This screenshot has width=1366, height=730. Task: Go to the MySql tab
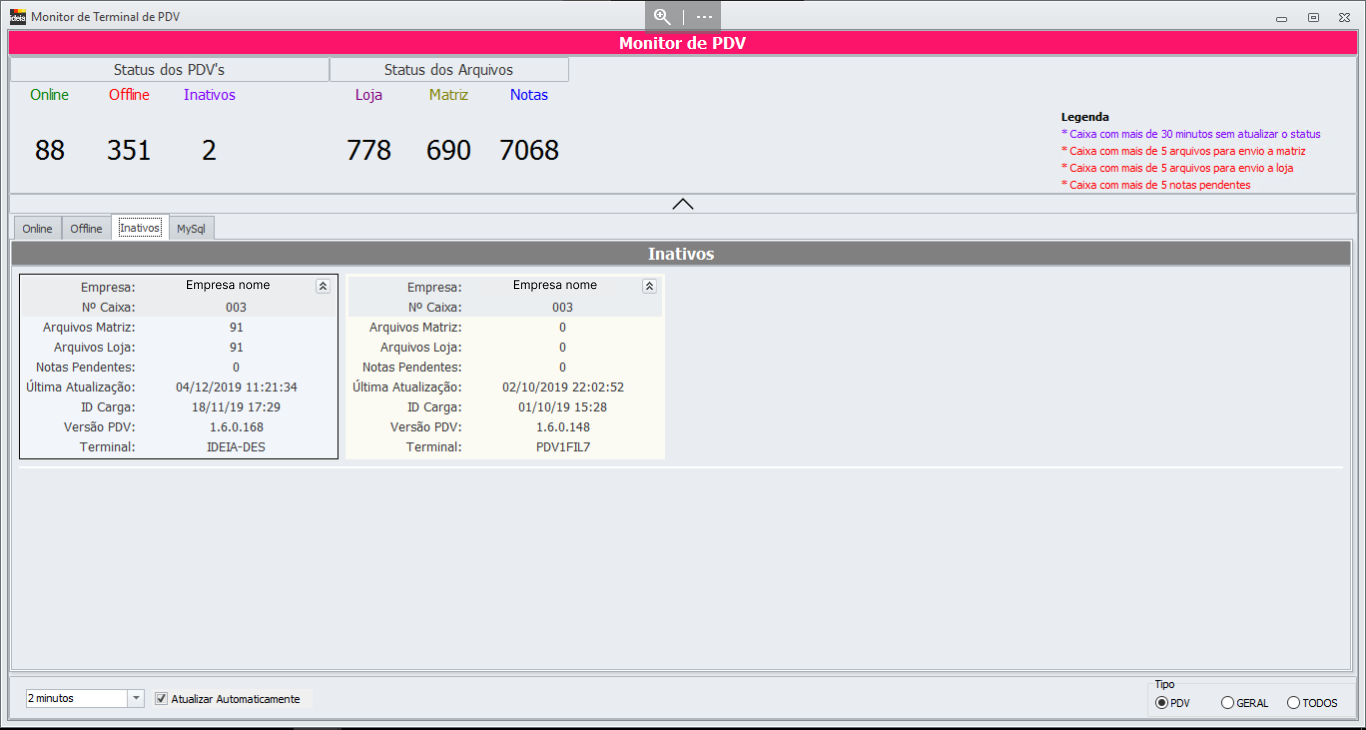pos(191,229)
